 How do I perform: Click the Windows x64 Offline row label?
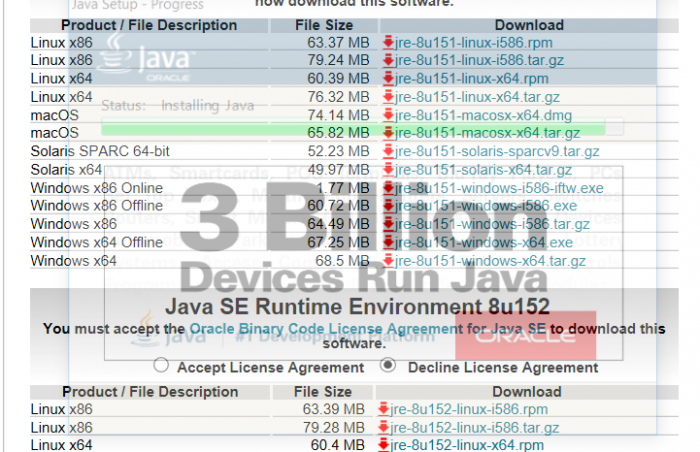(97, 243)
